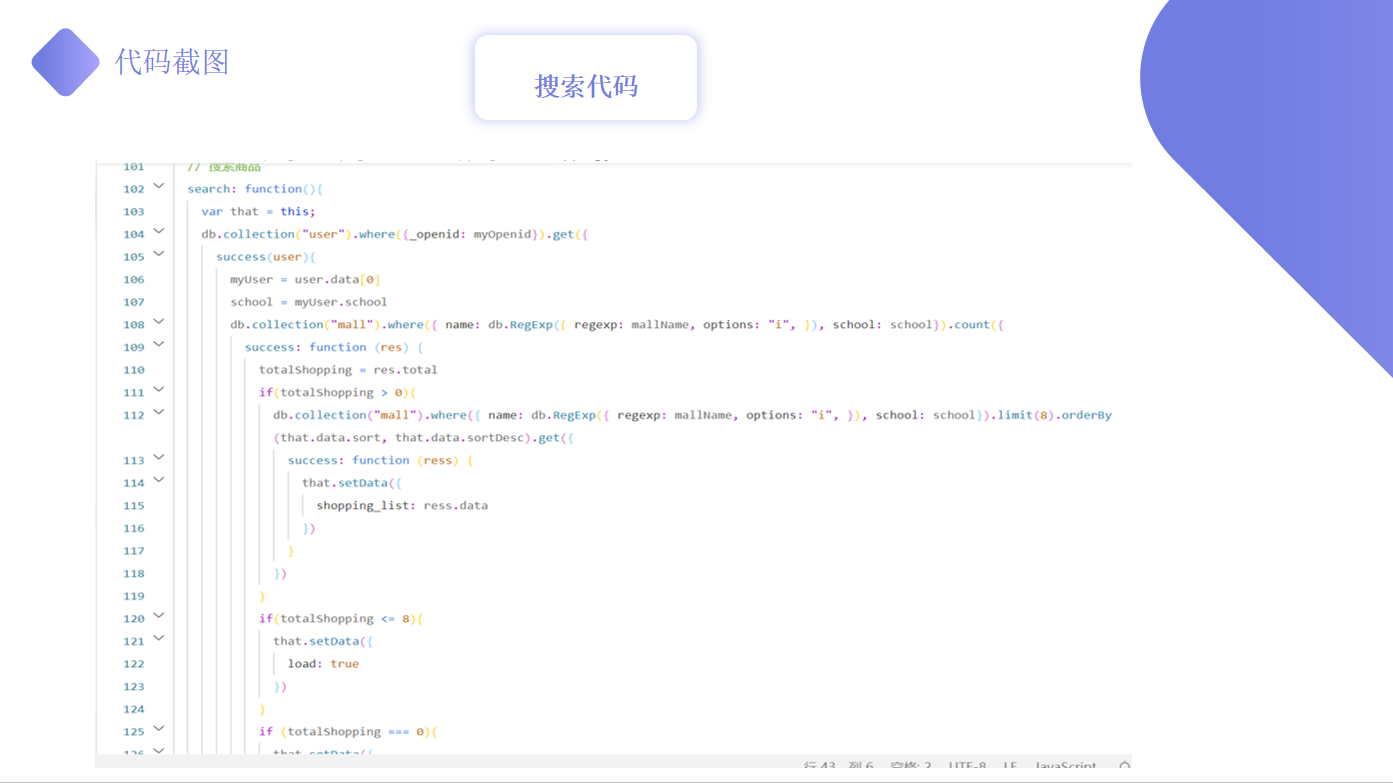
Task: Select the 代码截图 slide title
Action: coord(172,62)
